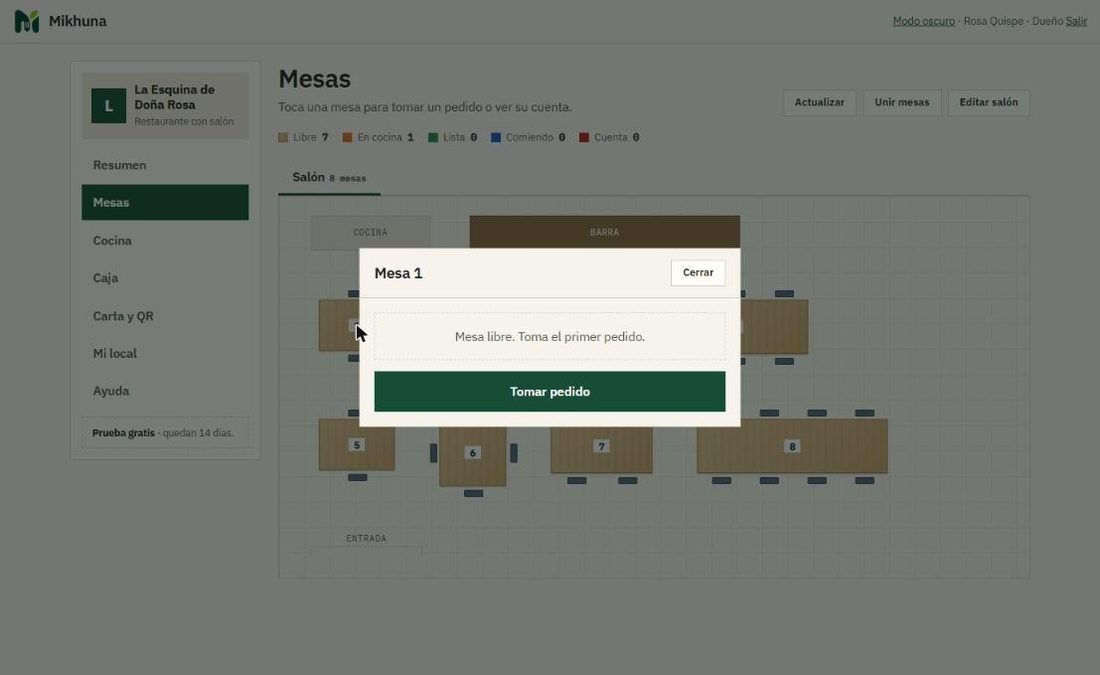
Task: Open Editar salón
Action: click(x=988, y=102)
